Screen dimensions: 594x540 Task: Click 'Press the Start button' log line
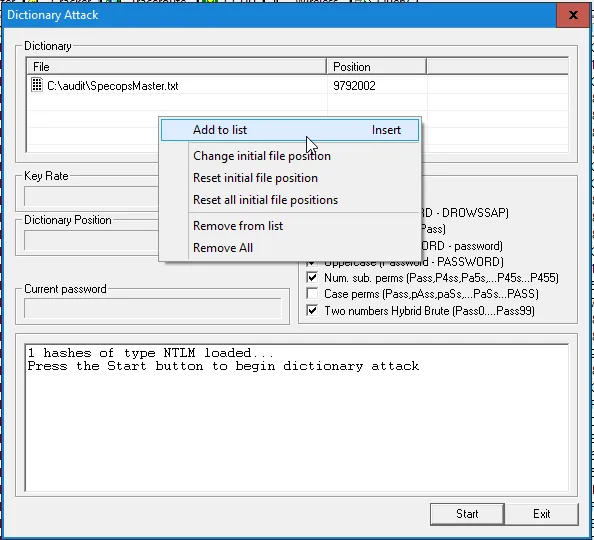coord(224,366)
